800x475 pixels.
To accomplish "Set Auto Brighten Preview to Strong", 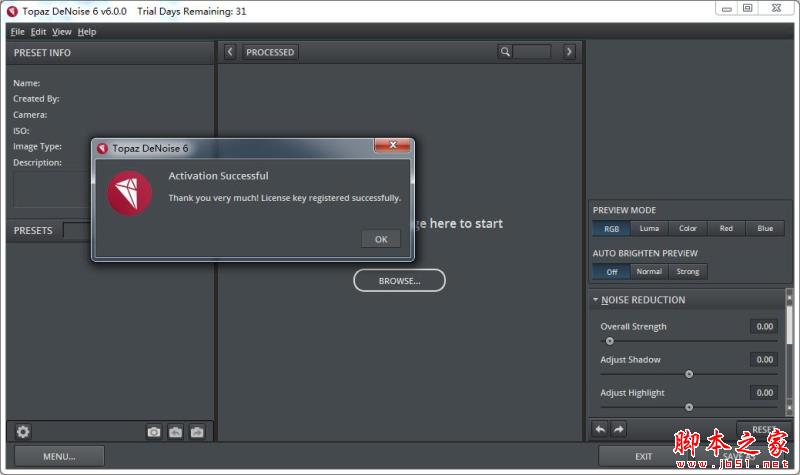I will (x=688, y=272).
